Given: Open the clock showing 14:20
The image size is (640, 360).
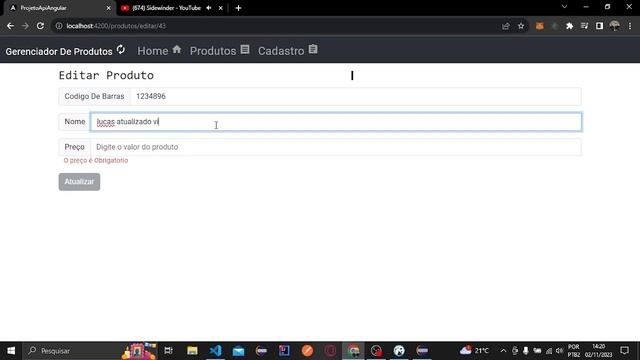Looking at the screenshot, I should coord(598,351).
